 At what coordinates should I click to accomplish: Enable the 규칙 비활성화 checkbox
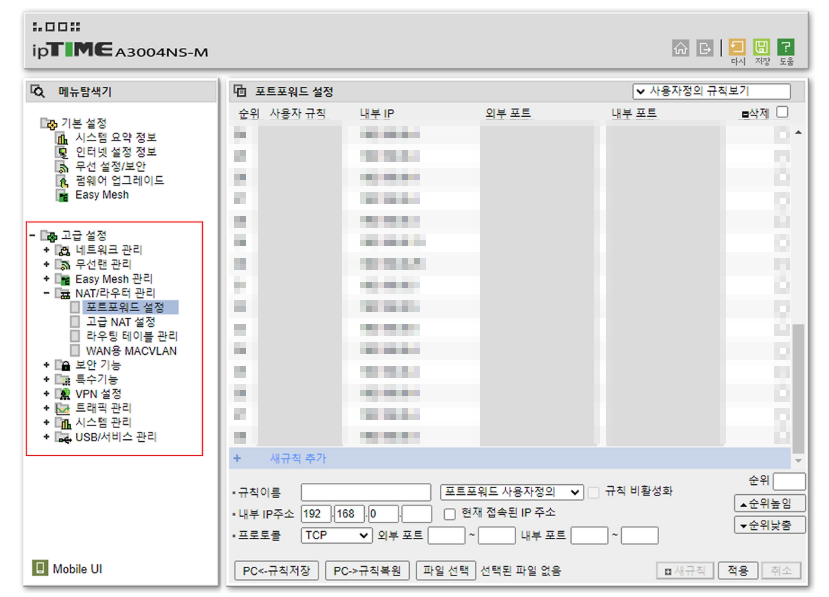594,493
